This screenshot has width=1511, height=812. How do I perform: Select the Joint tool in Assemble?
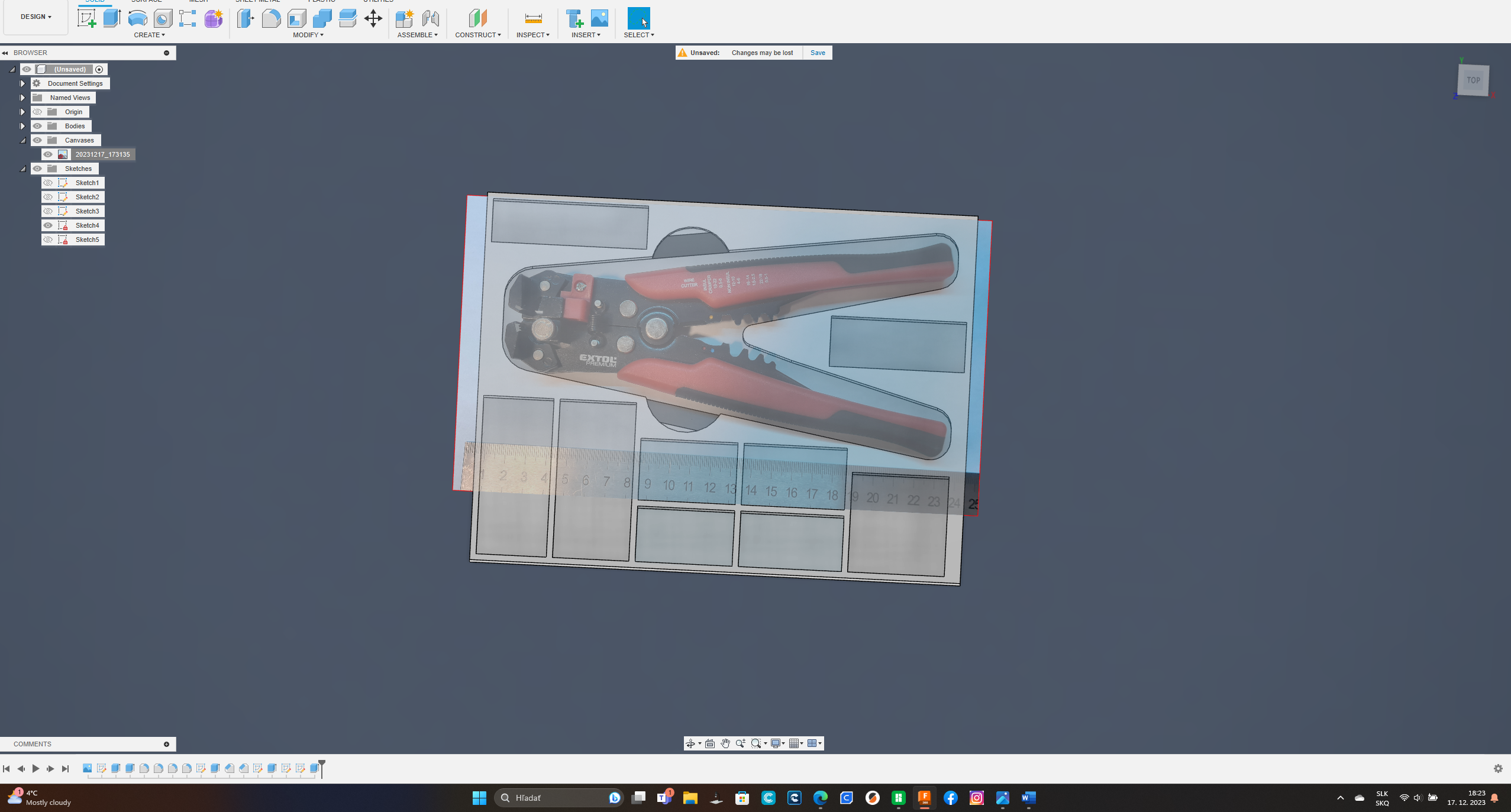click(431, 18)
